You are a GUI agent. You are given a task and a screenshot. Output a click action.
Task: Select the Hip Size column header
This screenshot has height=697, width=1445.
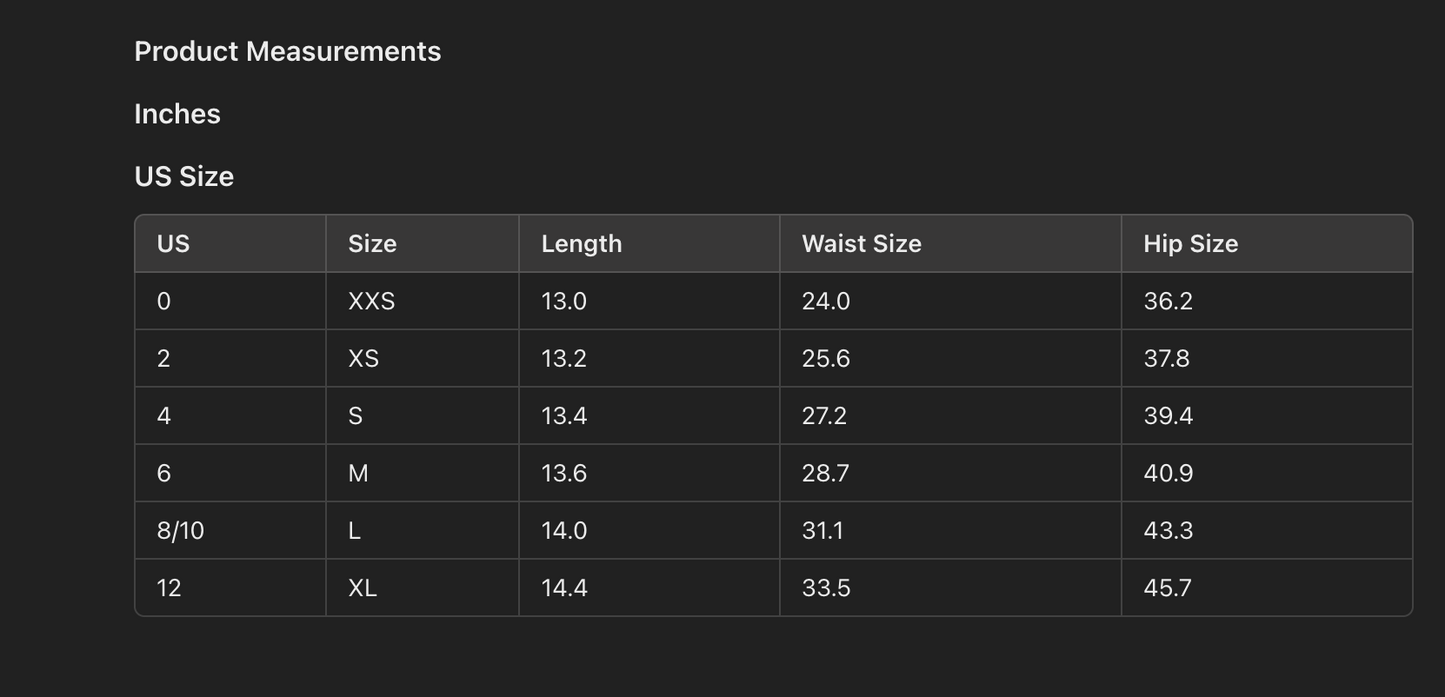pos(1190,244)
